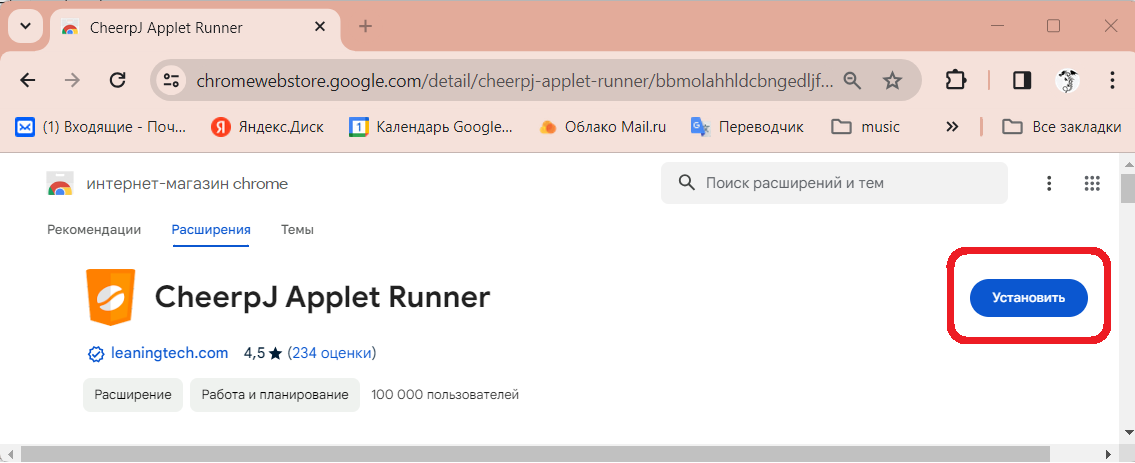Open the web store three-dot menu
The height and width of the screenshot is (463, 1135).
[1049, 183]
